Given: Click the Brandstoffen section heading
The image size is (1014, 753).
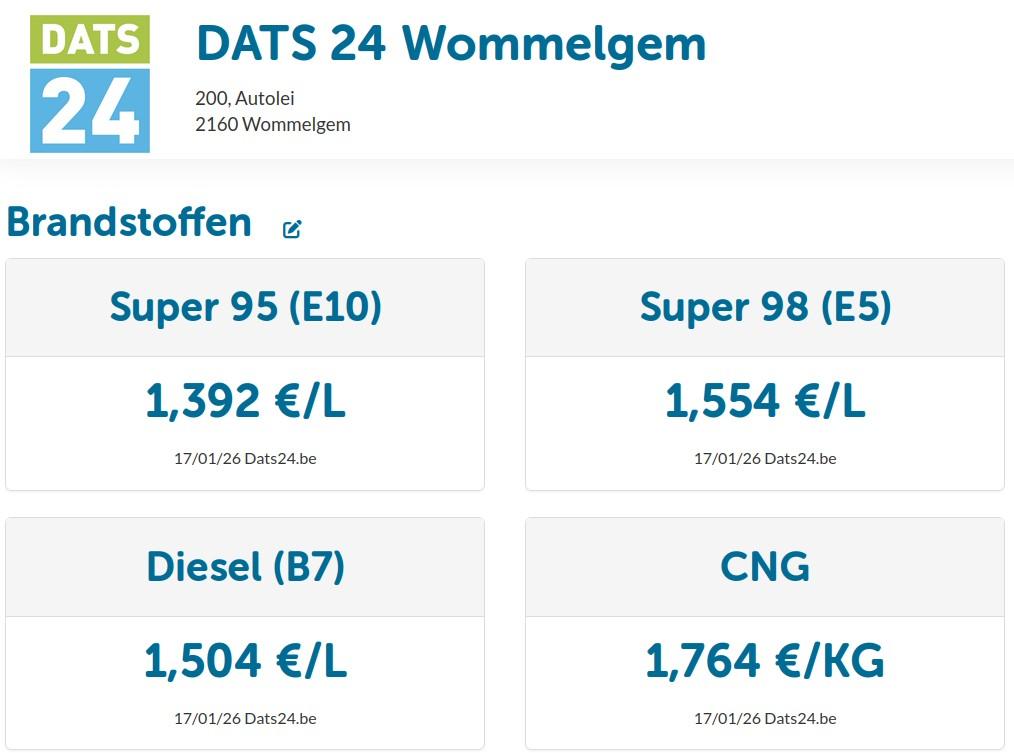Looking at the screenshot, I should pyautogui.click(x=129, y=223).
